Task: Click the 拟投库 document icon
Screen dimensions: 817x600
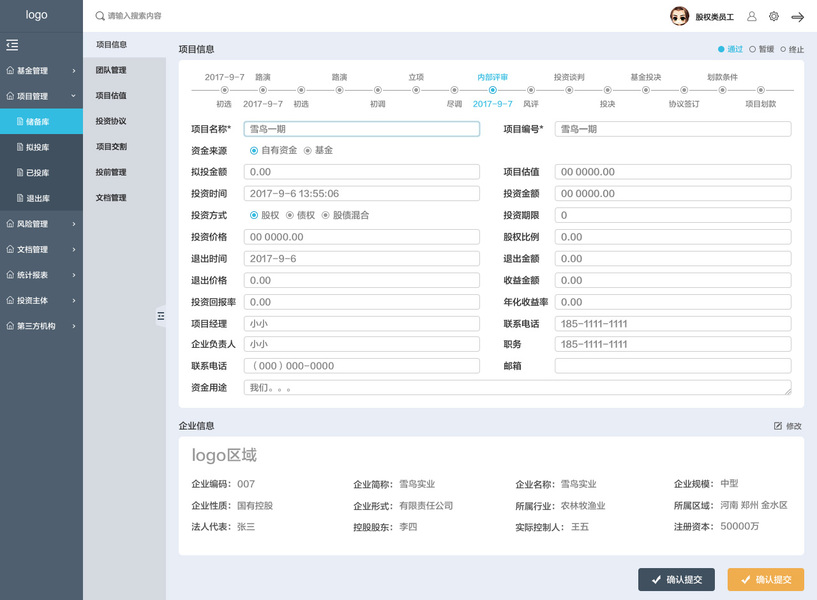Action: (20, 147)
